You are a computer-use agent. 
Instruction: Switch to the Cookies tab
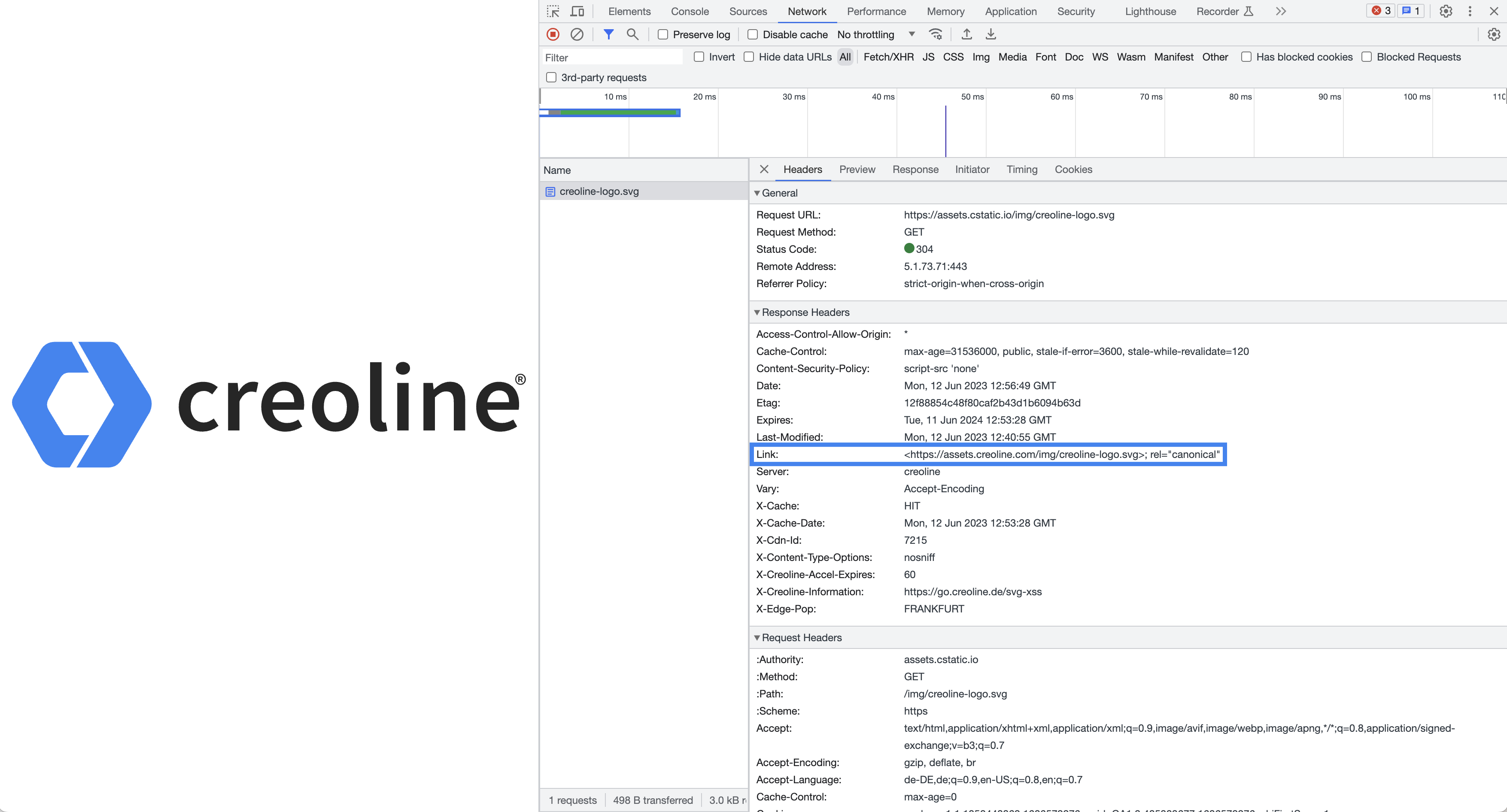1073,169
